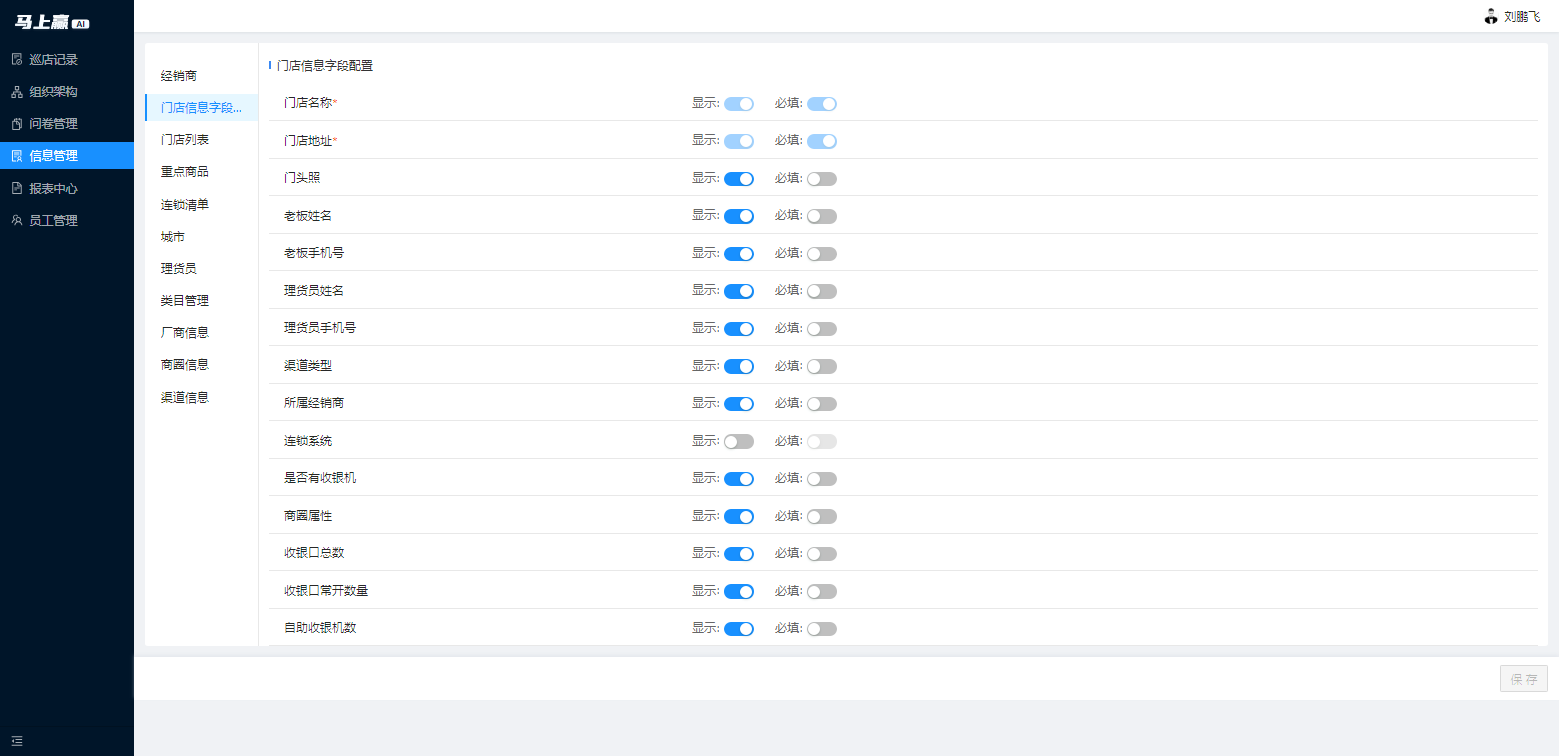
Task: Enable 显示 switch for 连锁系统
Action: pyautogui.click(x=739, y=441)
